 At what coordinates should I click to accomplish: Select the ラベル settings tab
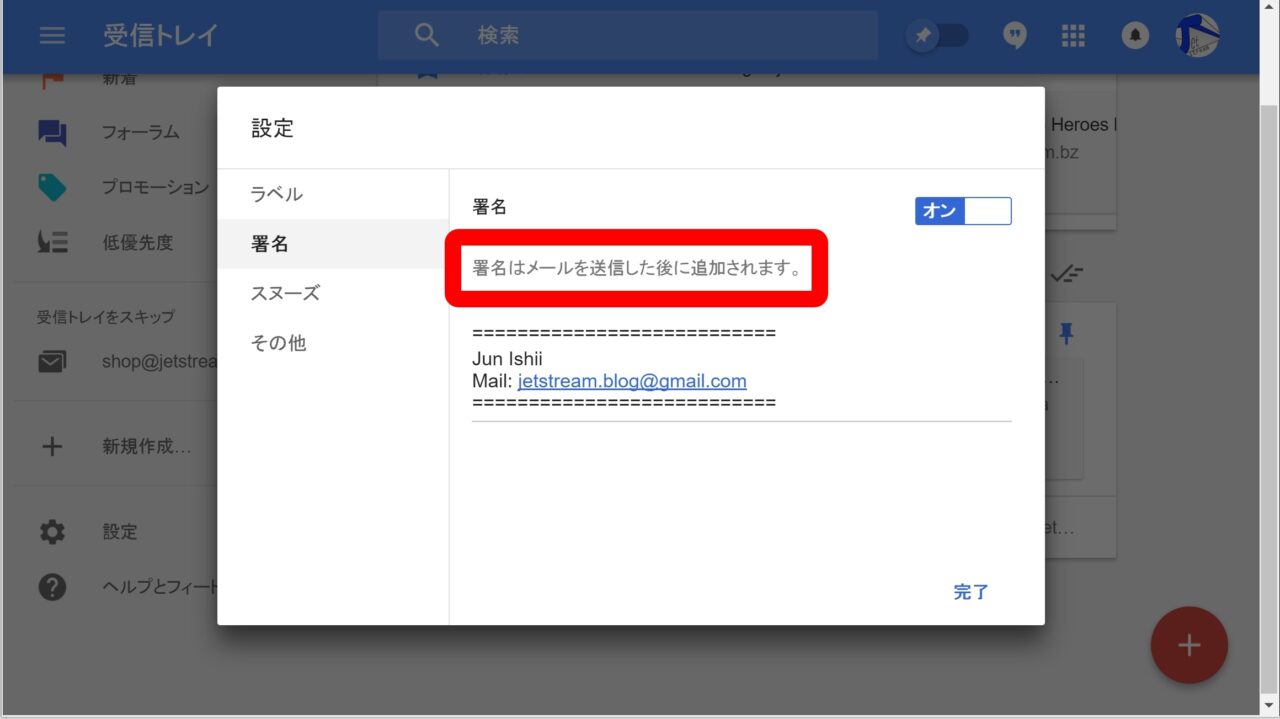[276, 194]
